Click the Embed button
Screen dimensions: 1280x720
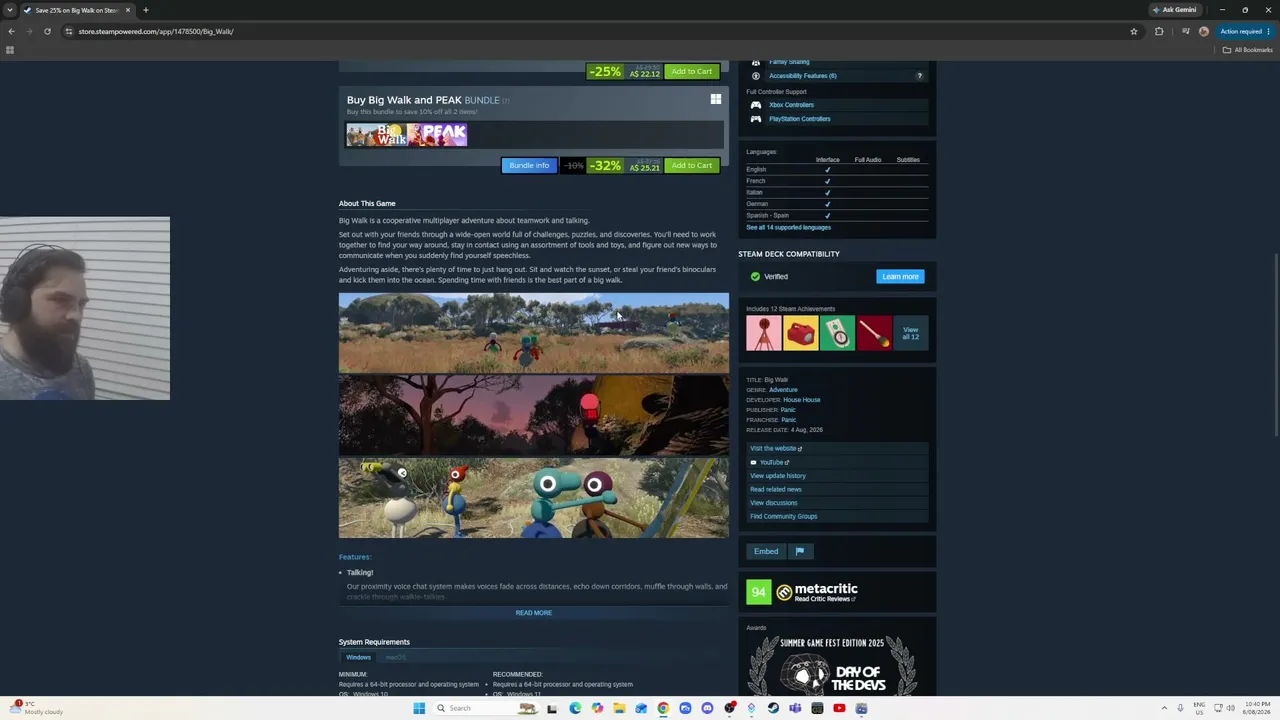click(x=766, y=552)
